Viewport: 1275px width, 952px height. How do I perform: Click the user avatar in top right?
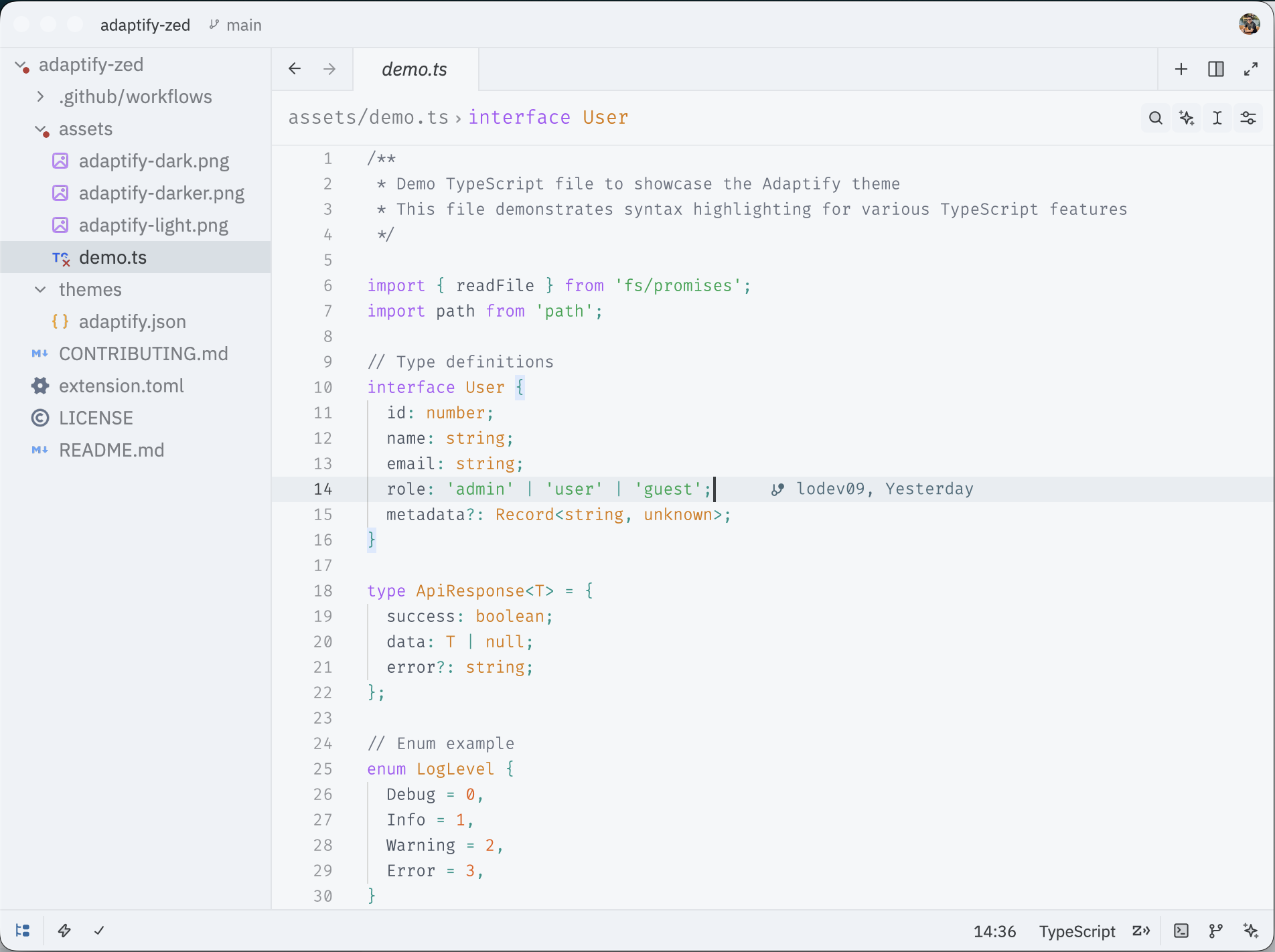pos(1250,24)
